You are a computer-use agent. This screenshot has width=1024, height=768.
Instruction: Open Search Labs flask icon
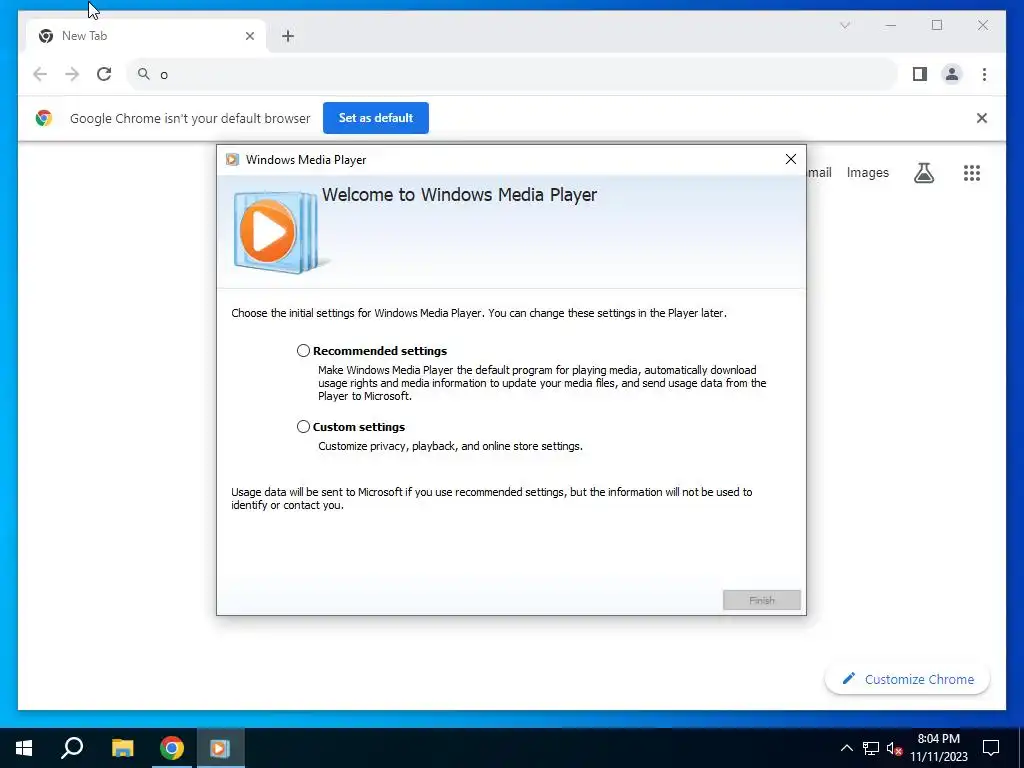click(923, 172)
